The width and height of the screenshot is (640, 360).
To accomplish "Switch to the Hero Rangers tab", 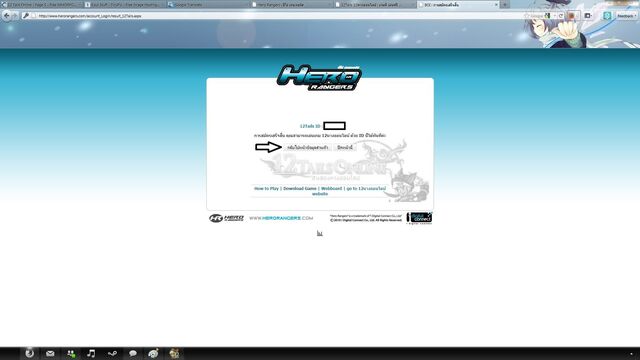I will 291,5.
